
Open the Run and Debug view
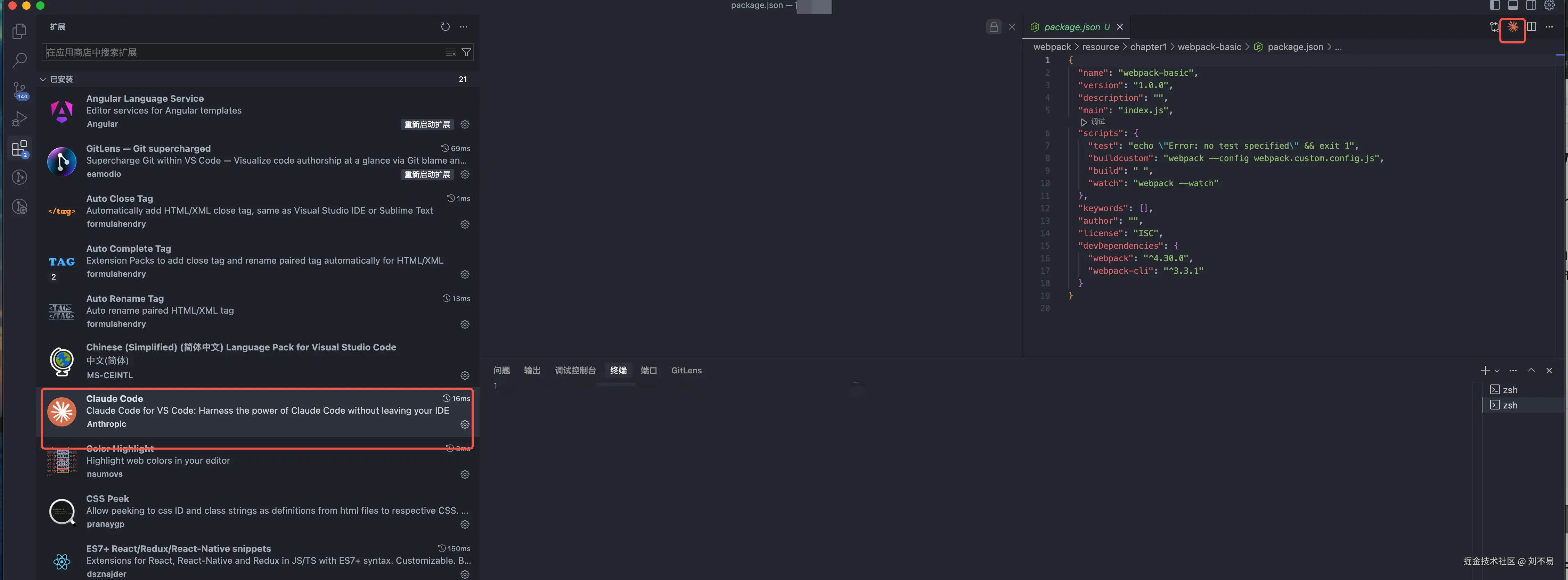pos(19,119)
